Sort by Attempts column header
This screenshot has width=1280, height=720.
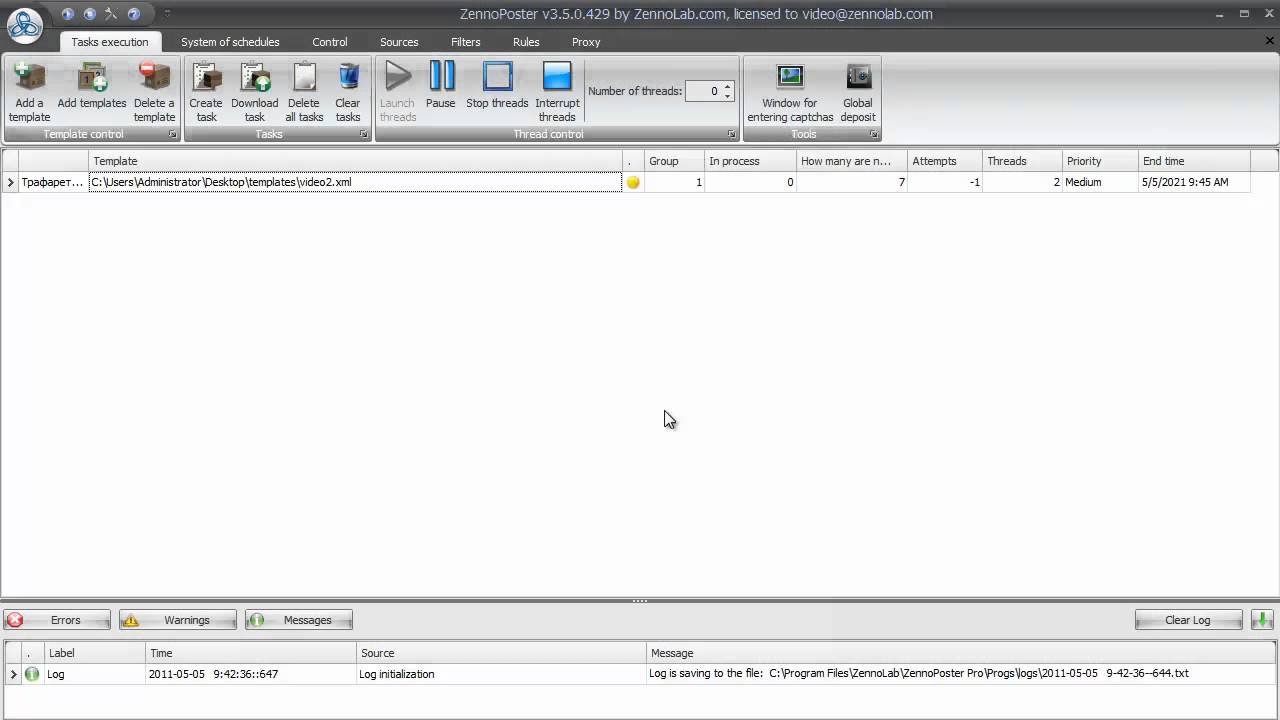(x=945, y=161)
